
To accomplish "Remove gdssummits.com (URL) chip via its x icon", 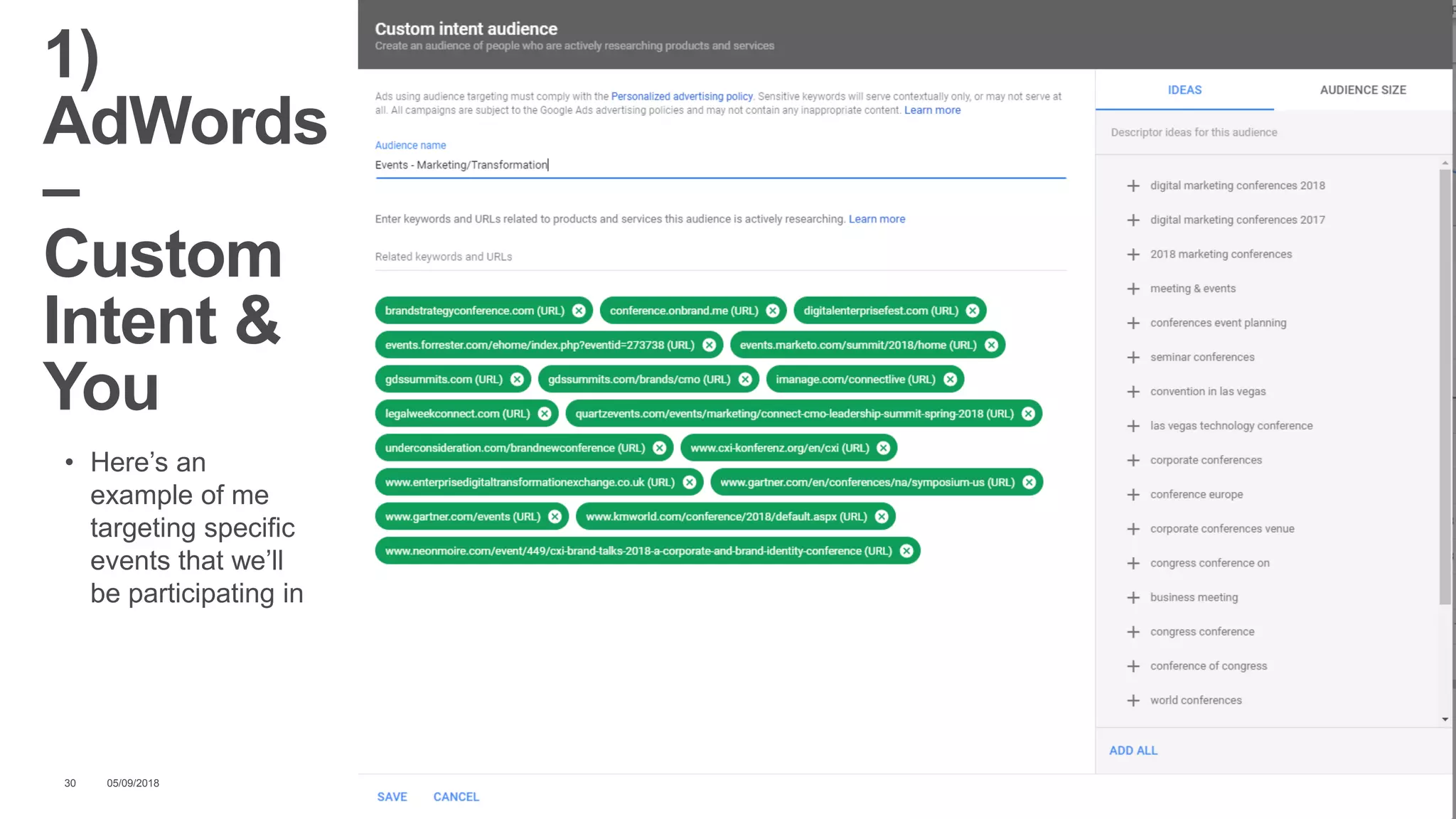I will click(x=517, y=380).
